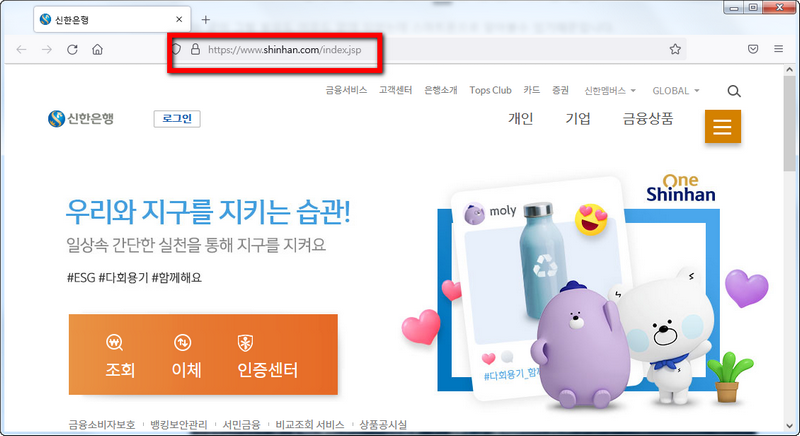
Task: Bookmark this page with the star icon
Action: (675, 49)
